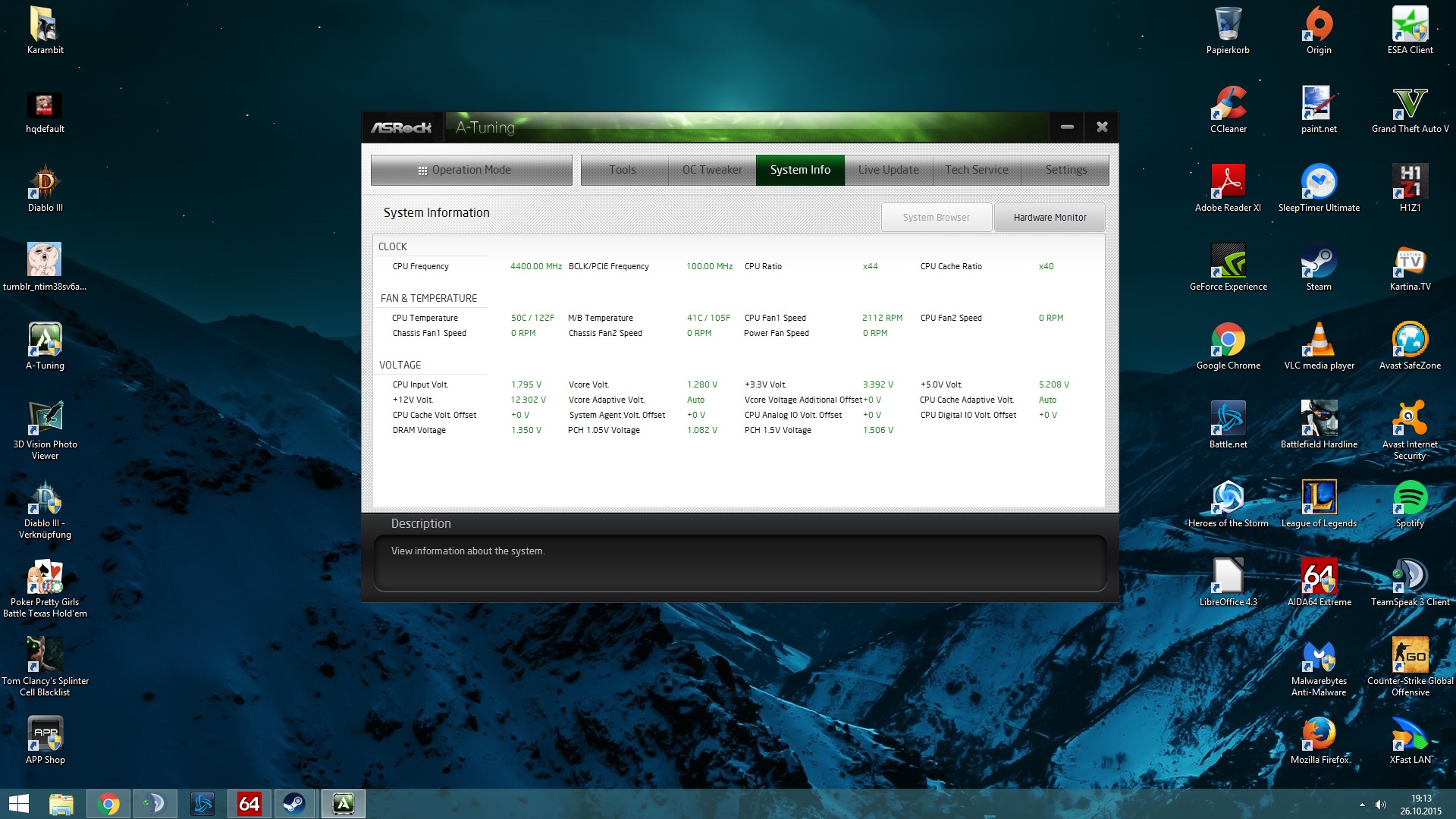Click the League of Legends icon
Viewport: 1456px width, 819px height.
click(x=1319, y=499)
